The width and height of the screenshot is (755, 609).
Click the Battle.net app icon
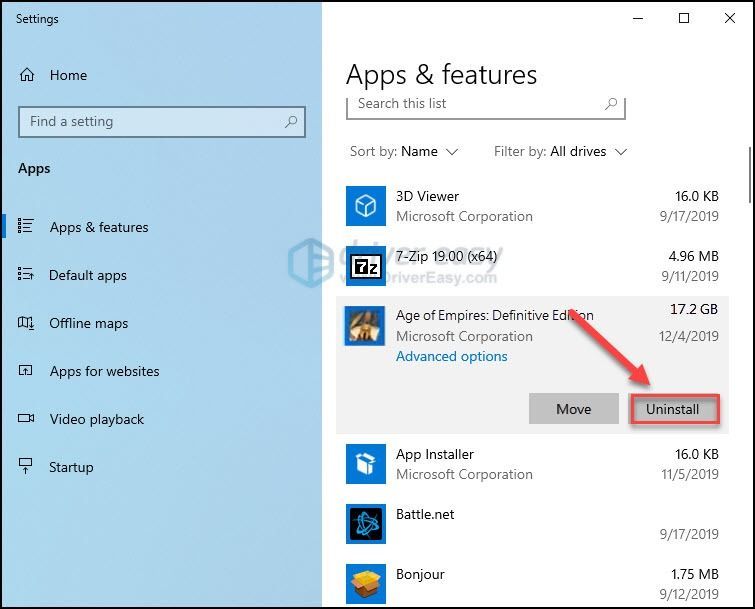pos(366,524)
